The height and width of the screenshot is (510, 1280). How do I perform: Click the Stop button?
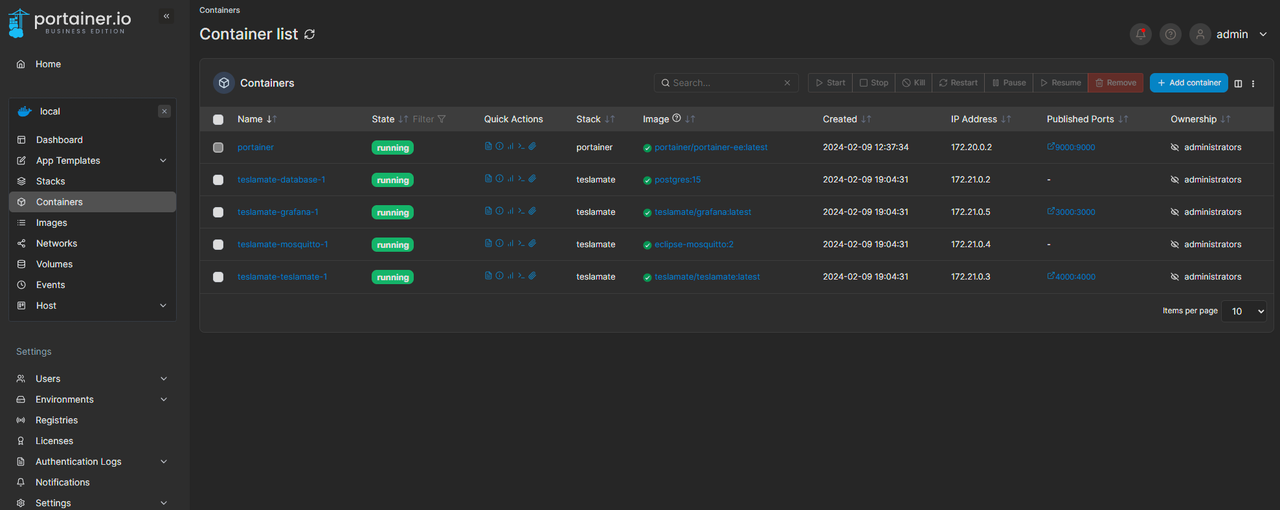(x=873, y=83)
